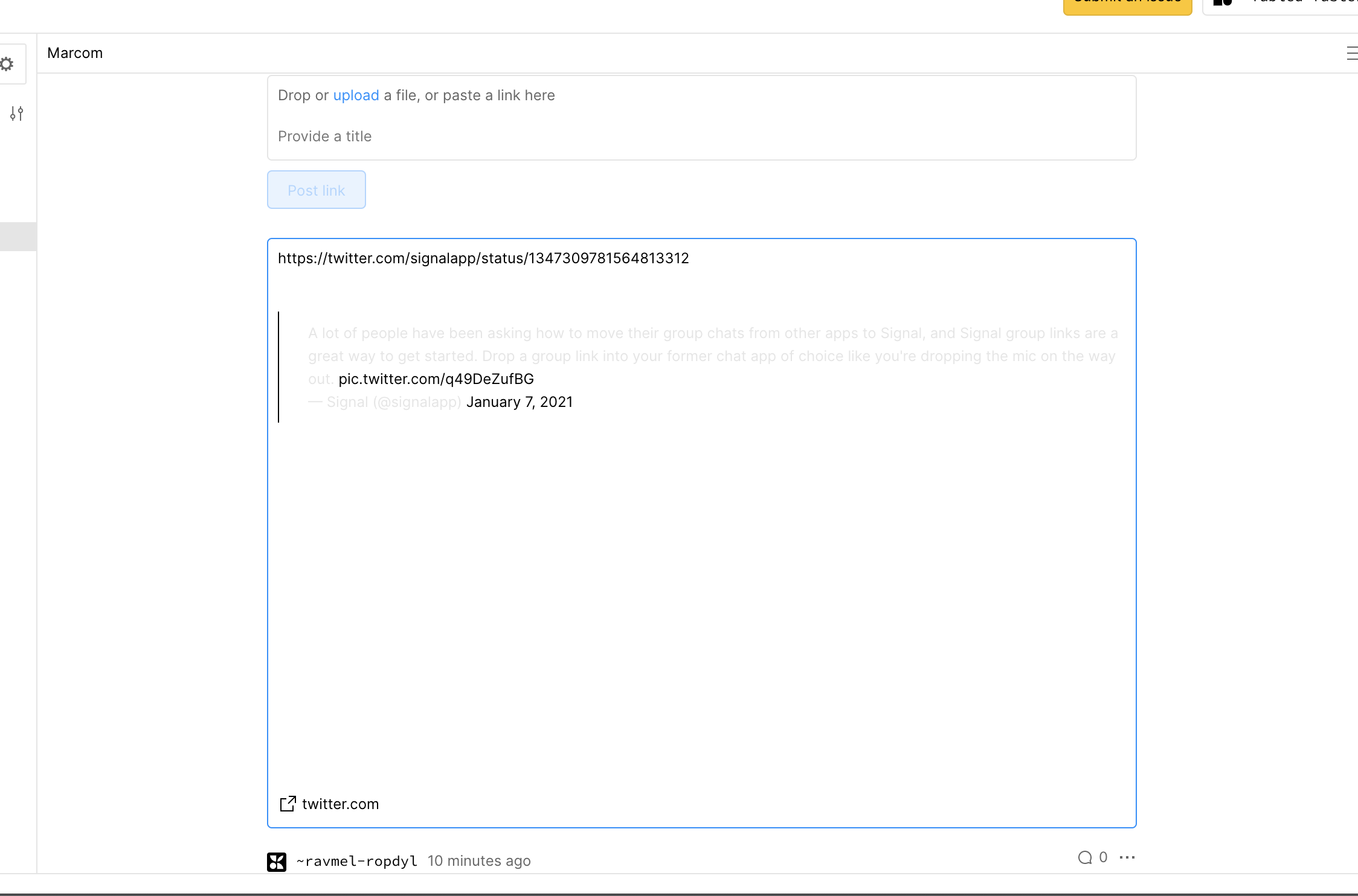Select the highlighted gray sidebar item

coord(18,237)
